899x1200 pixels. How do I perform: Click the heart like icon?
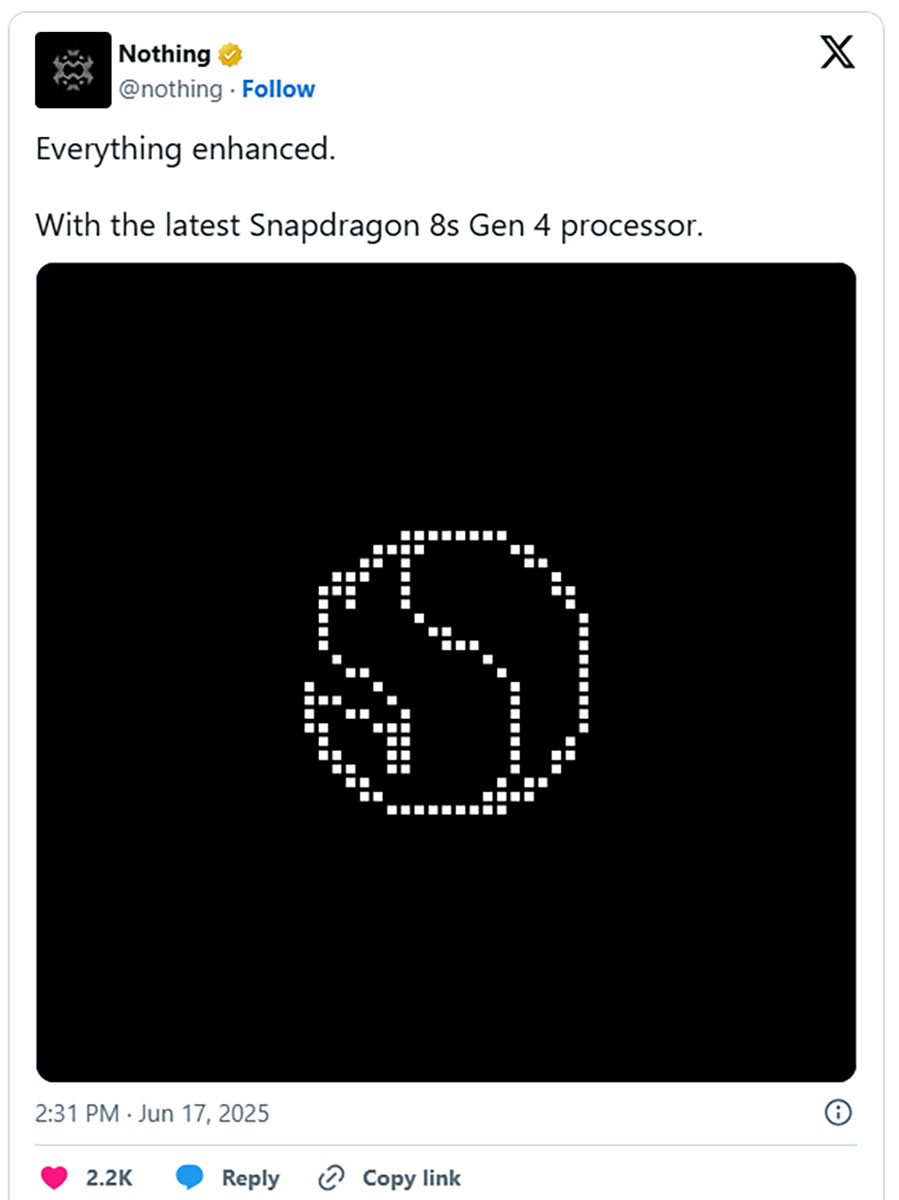pyautogui.click(x=54, y=1177)
